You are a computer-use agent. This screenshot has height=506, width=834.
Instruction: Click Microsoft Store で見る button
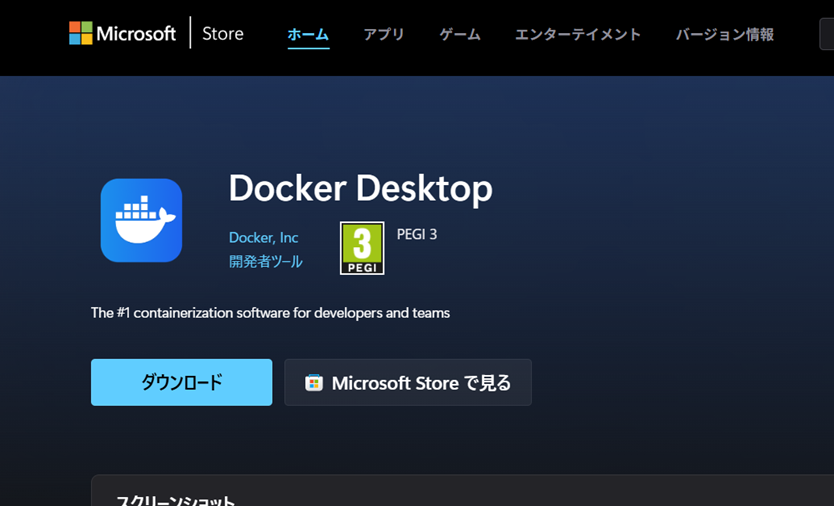point(408,382)
